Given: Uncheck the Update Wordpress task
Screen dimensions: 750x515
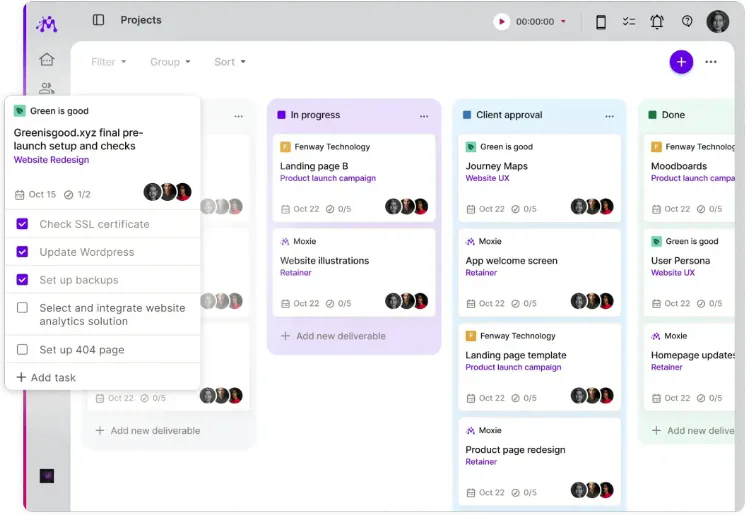Looking at the screenshot, I should (x=22, y=252).
